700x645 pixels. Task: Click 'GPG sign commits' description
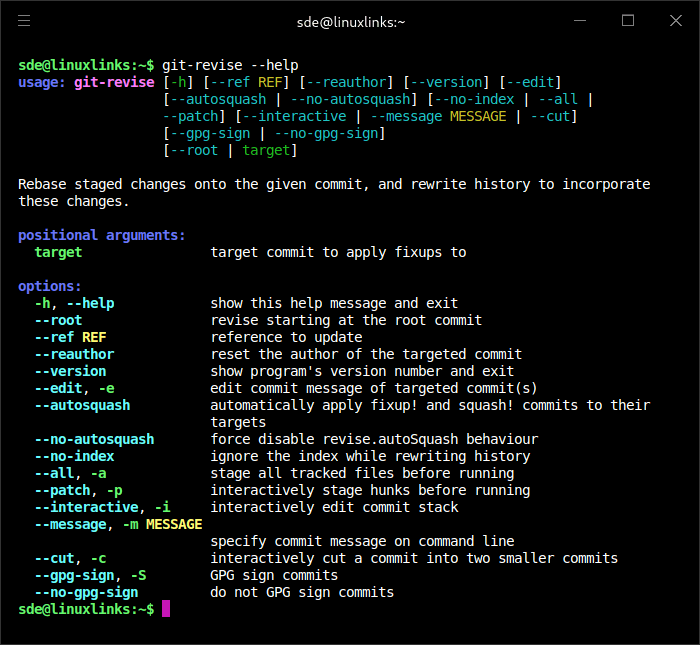(274, 576)
